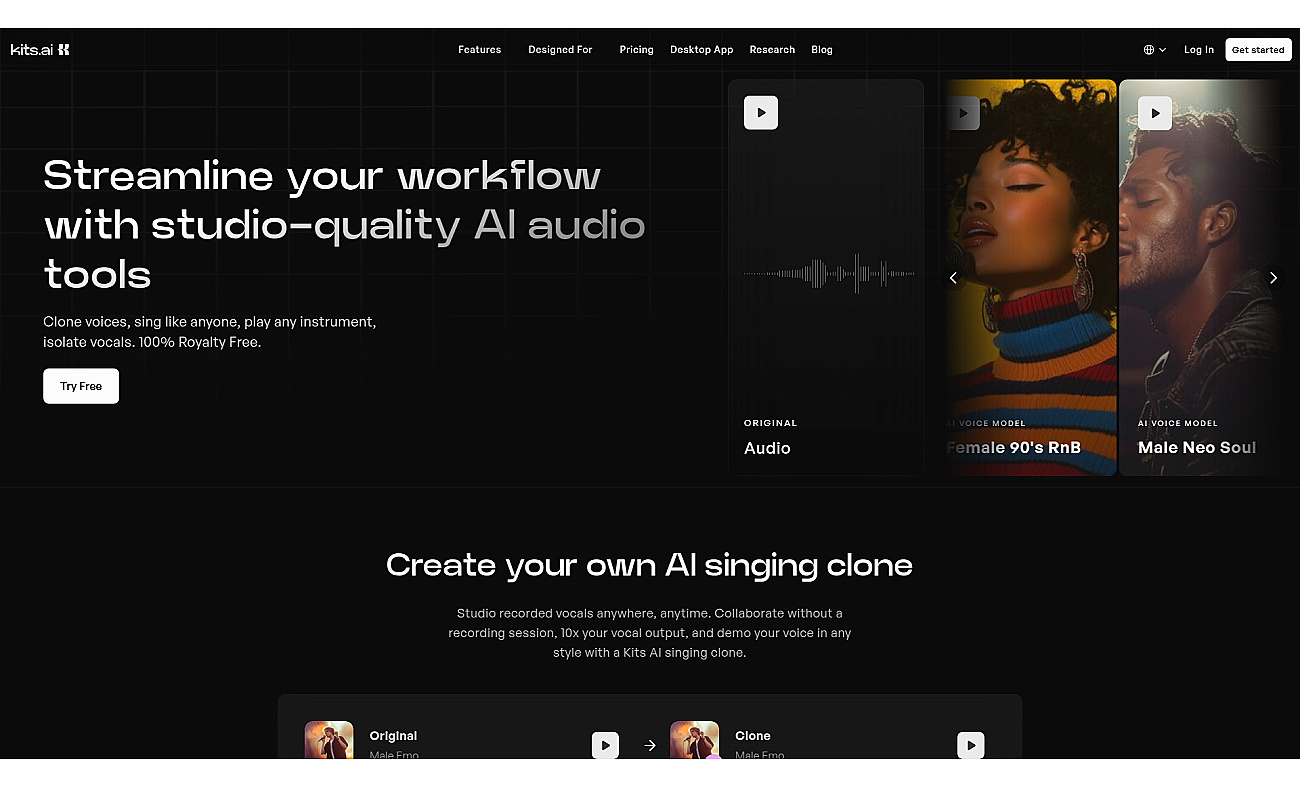Image resolution: width=1300 pixels, height=788 pixels.
Task: Open the language globe selector
Action: coord(1155,50)
